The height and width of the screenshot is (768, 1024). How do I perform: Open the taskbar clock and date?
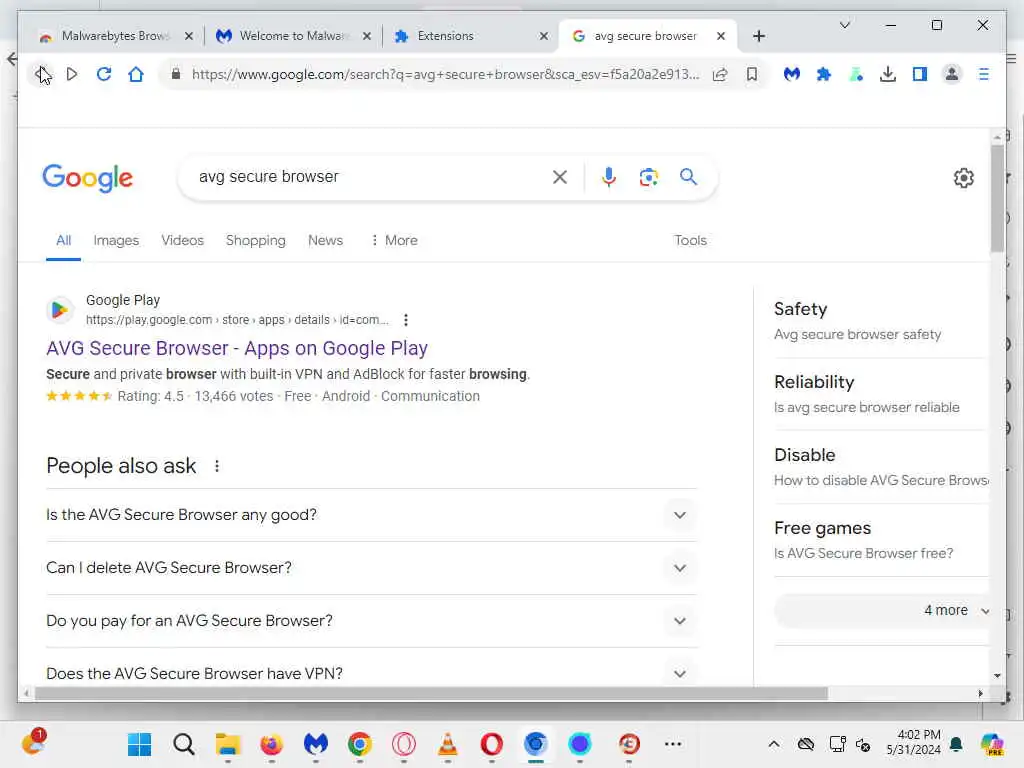(913, 743)
